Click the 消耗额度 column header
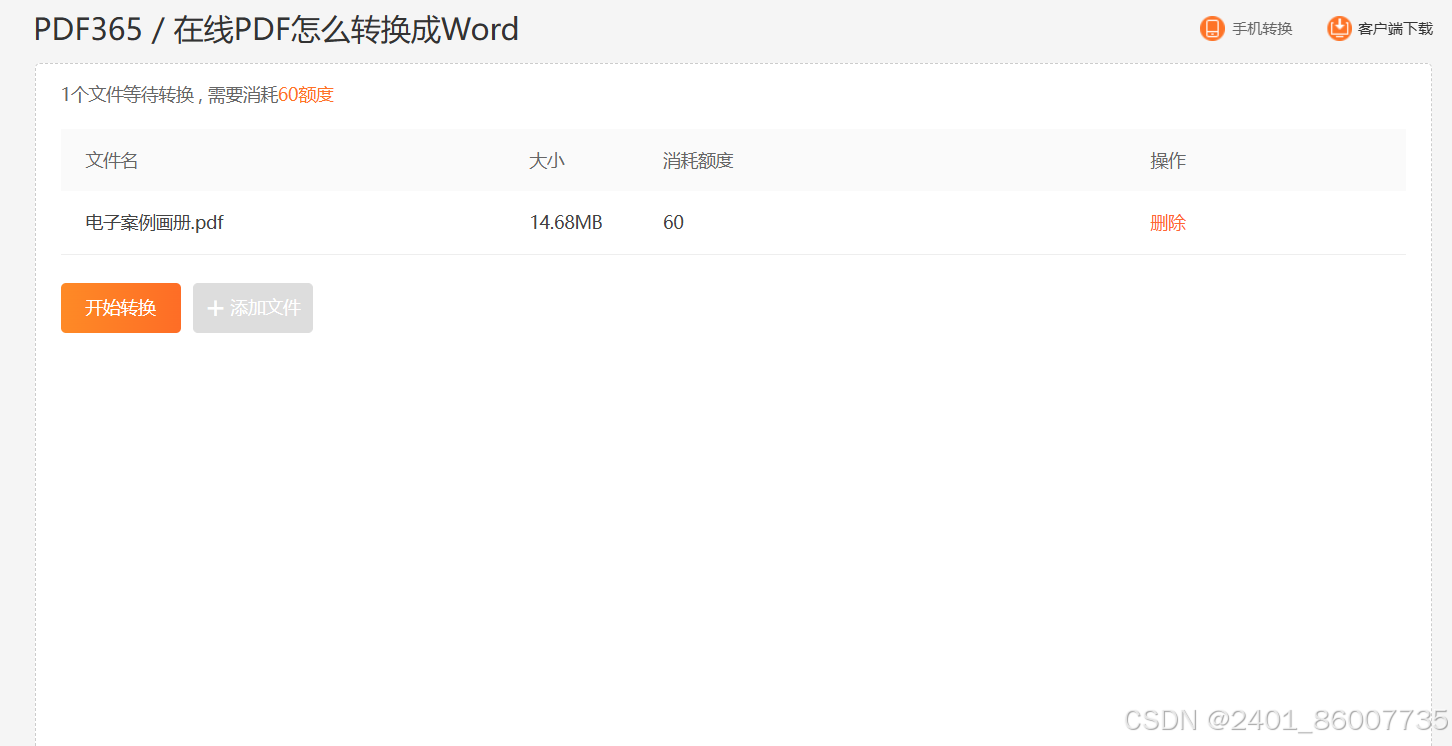The image size is (1452, 746). click(698, 161)
